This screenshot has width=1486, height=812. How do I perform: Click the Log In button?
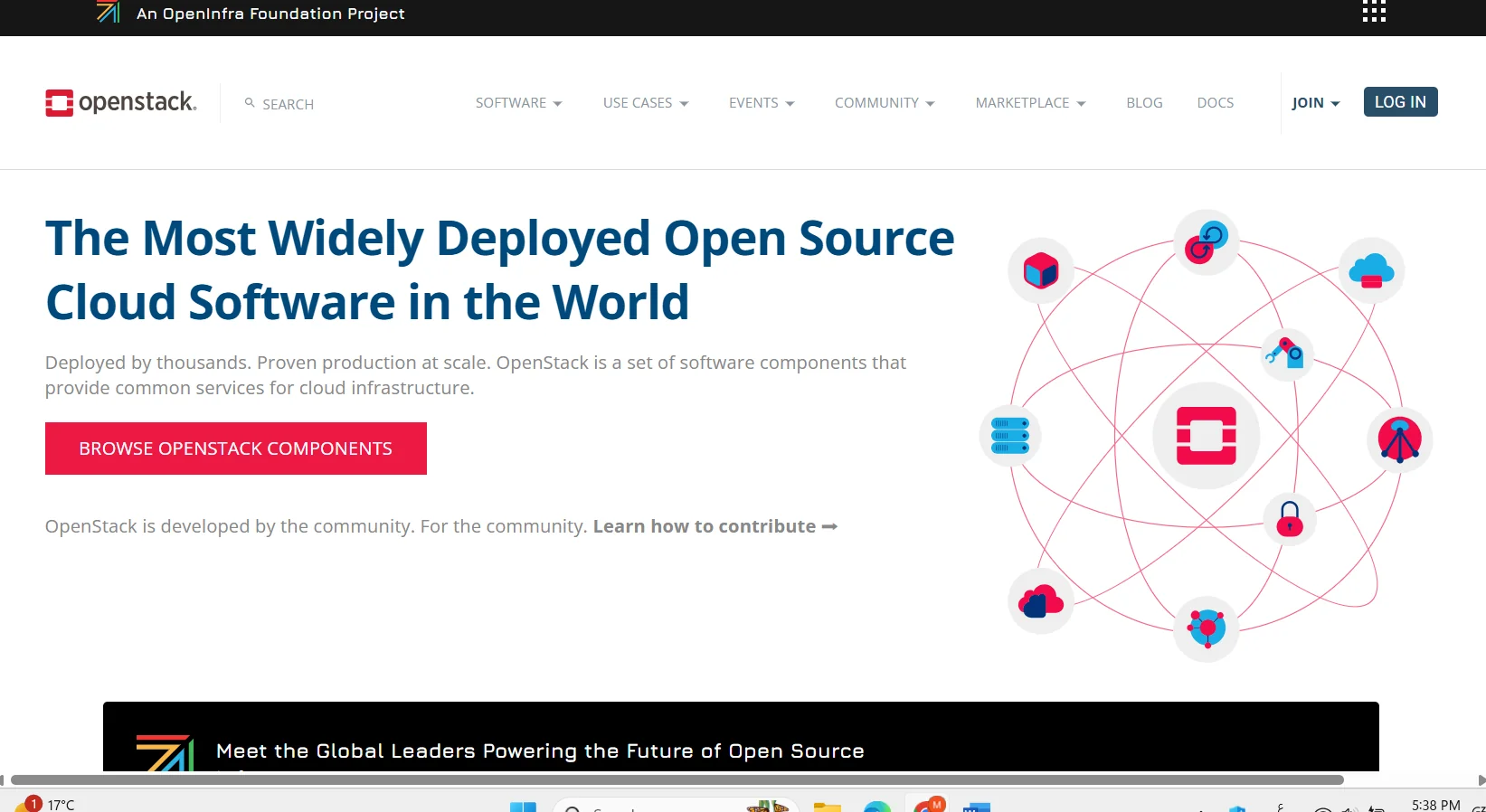(x=1400, y=102)
